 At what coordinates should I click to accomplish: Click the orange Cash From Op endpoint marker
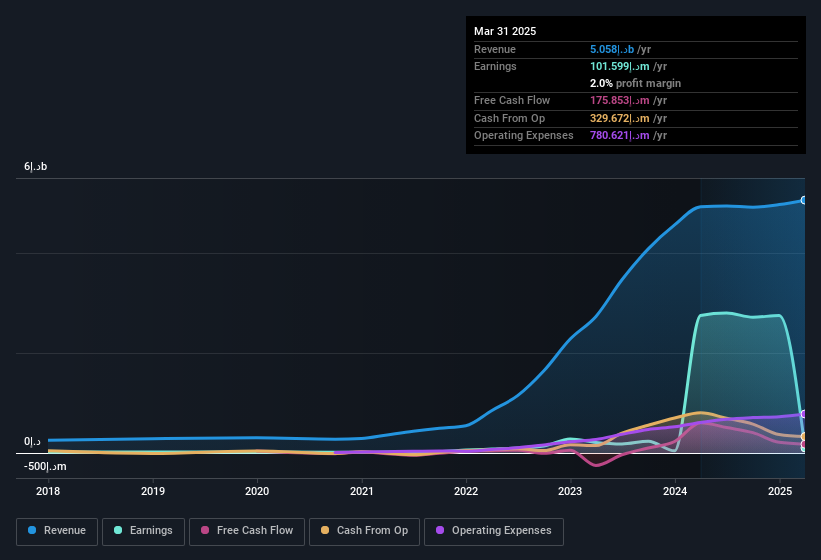tap(804, 436)
